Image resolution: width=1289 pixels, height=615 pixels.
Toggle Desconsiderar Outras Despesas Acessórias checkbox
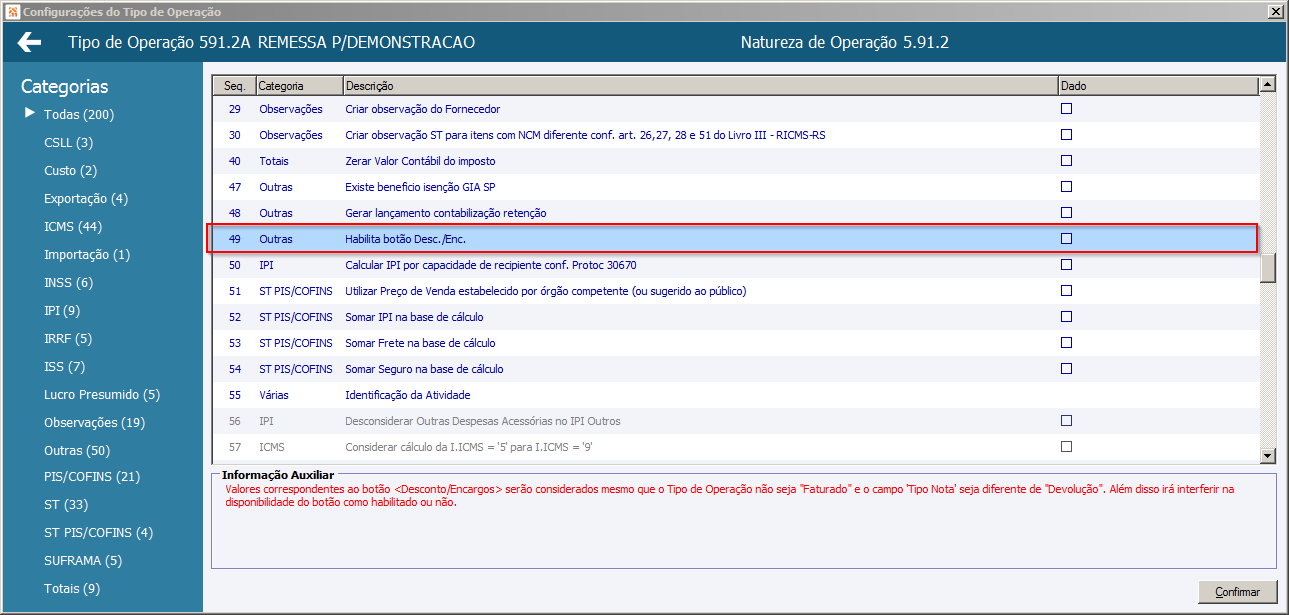[x=1066, y=420]
